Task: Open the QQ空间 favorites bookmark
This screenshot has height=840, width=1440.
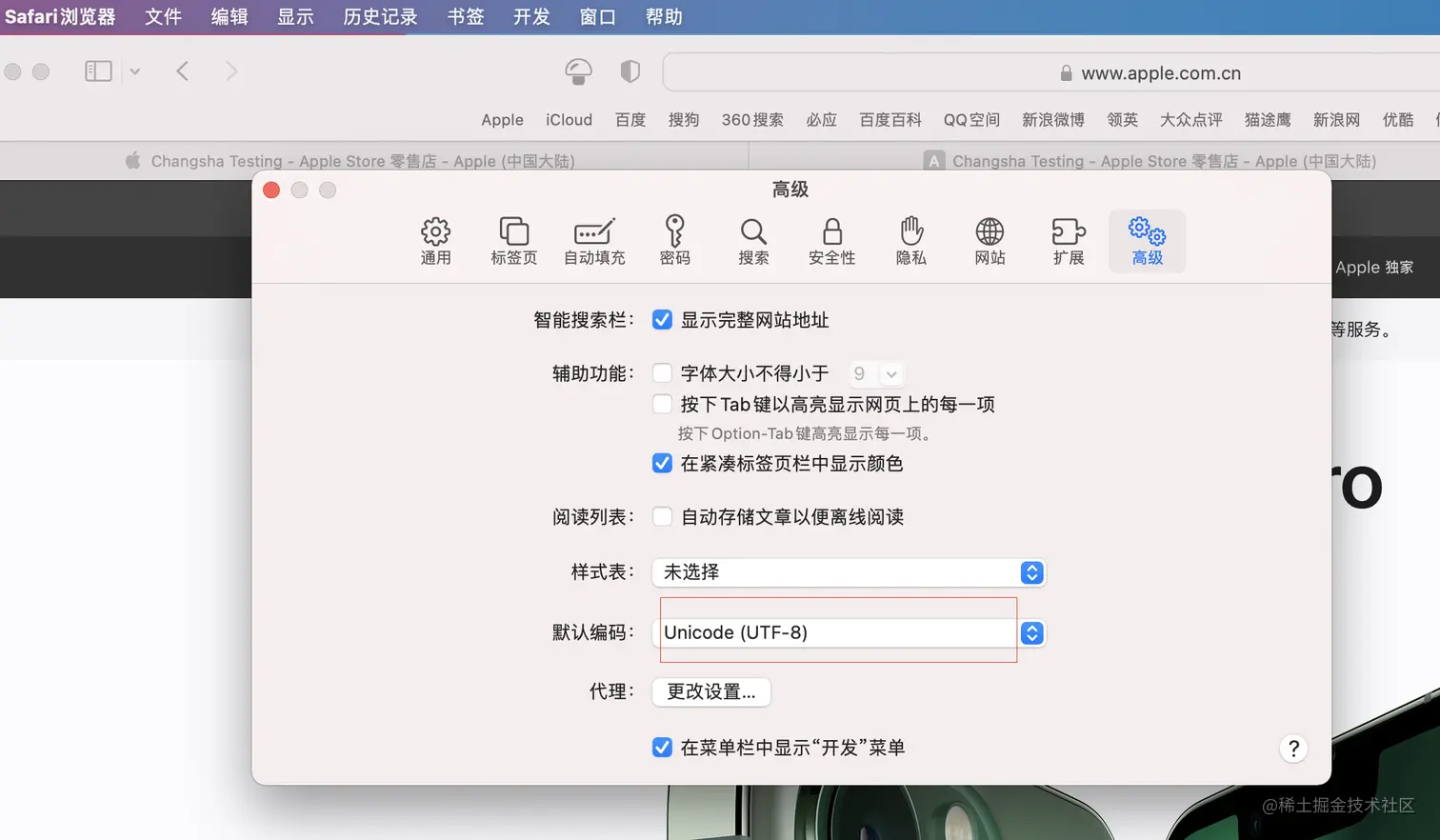Action: pyautogui.click(x=971, y=120)
